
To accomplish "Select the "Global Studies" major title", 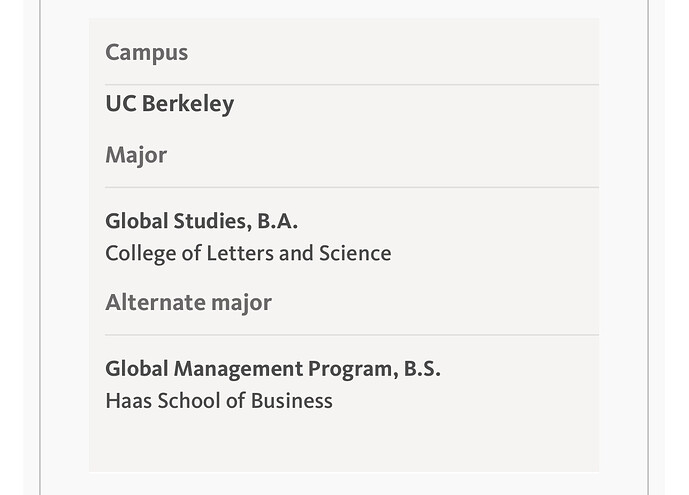I will 176,221.
